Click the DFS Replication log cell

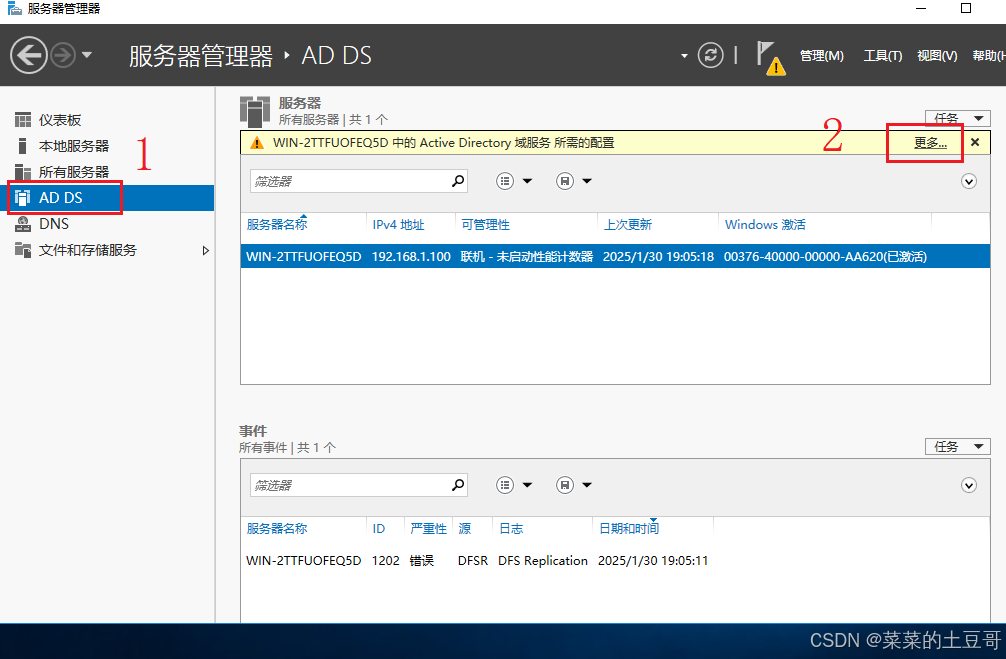[x=543, y=561]
